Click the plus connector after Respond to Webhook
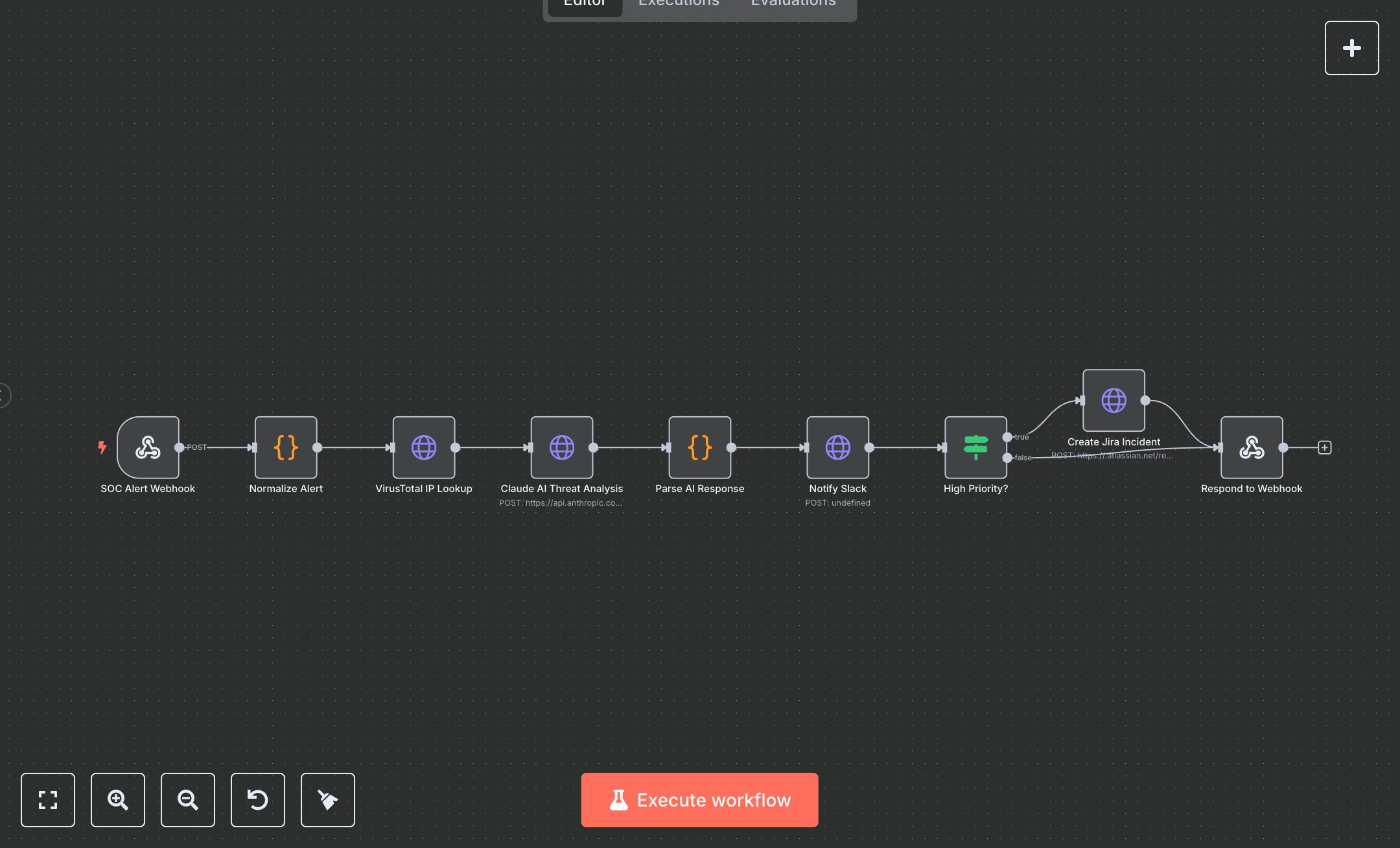The image size is (1400, 848). click(1324, 447)
